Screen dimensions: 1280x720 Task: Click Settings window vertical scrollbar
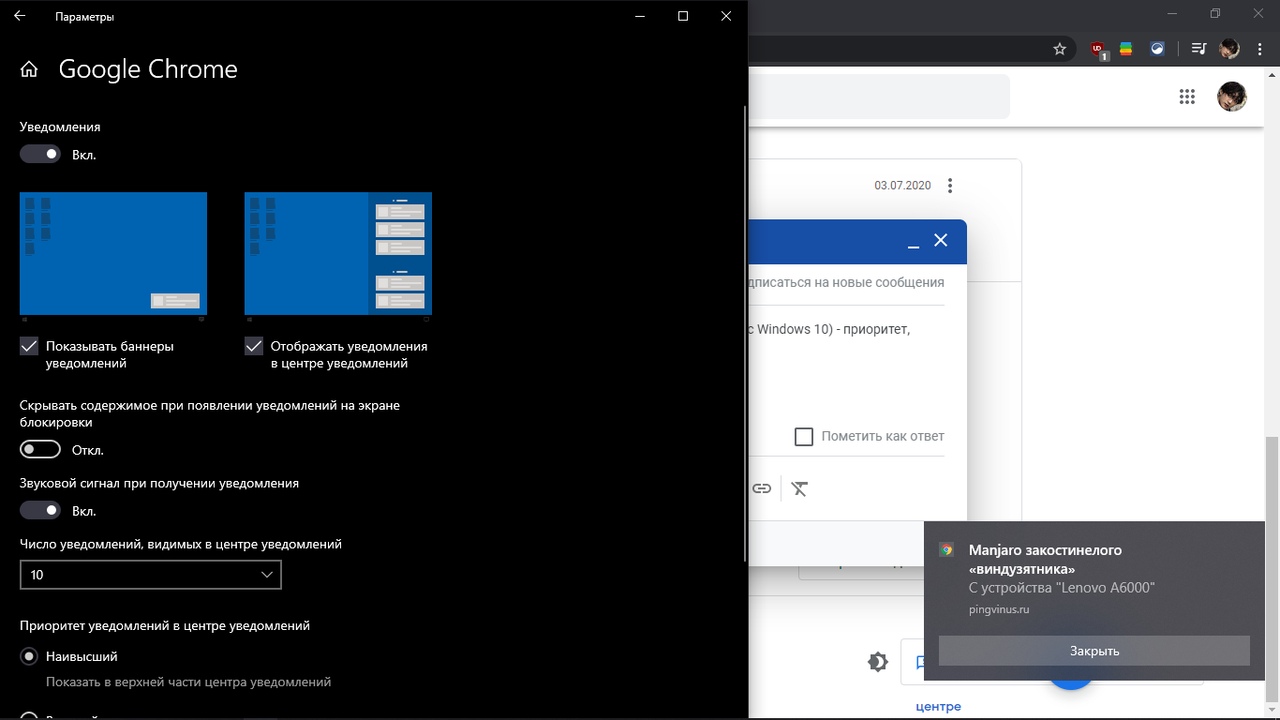[745, 333]
